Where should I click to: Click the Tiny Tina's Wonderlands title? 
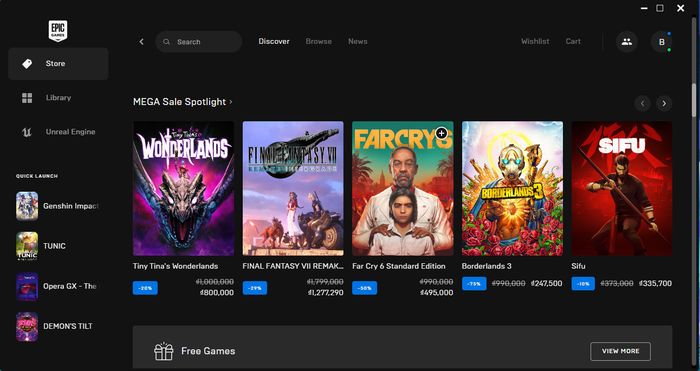[x=175, y=266]
